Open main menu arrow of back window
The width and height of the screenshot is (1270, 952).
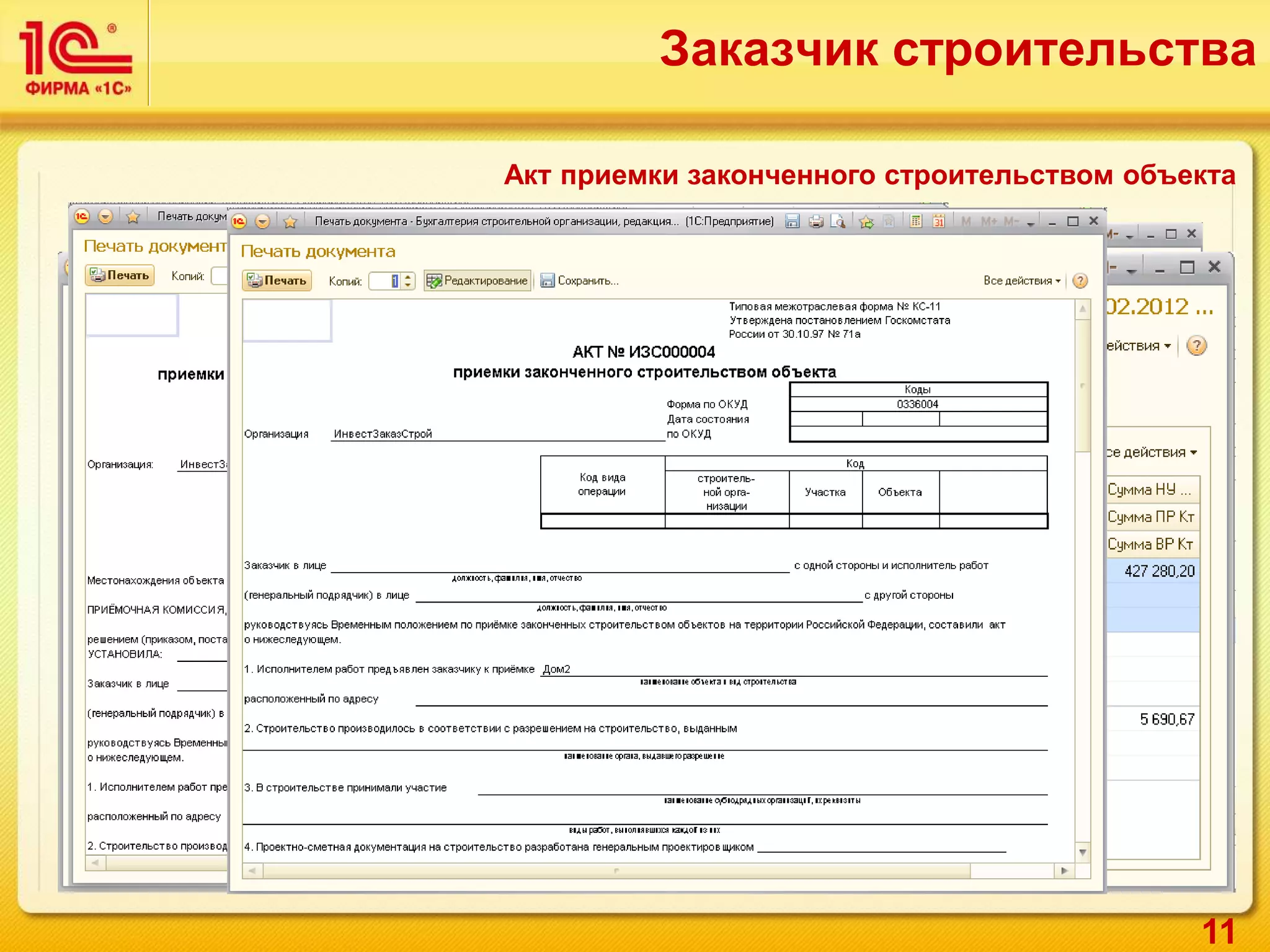click(x=105, y=216)
